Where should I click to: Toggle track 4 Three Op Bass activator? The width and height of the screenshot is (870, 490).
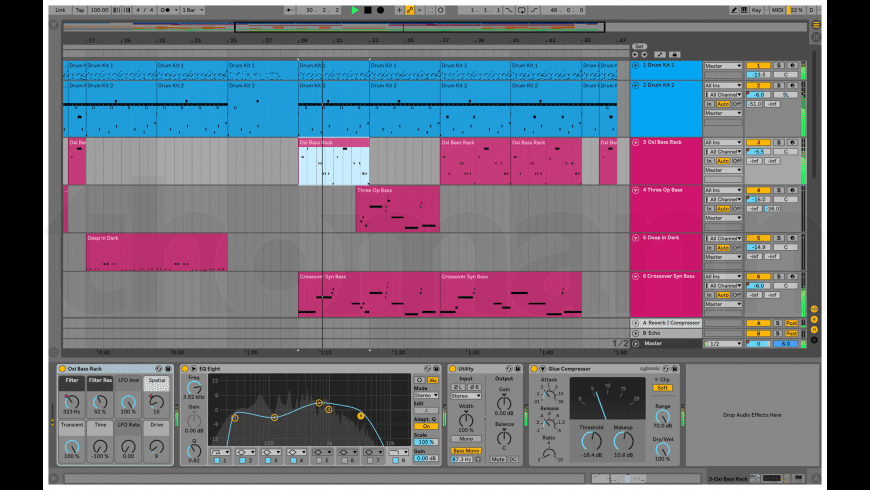click(x=758, y=190)
